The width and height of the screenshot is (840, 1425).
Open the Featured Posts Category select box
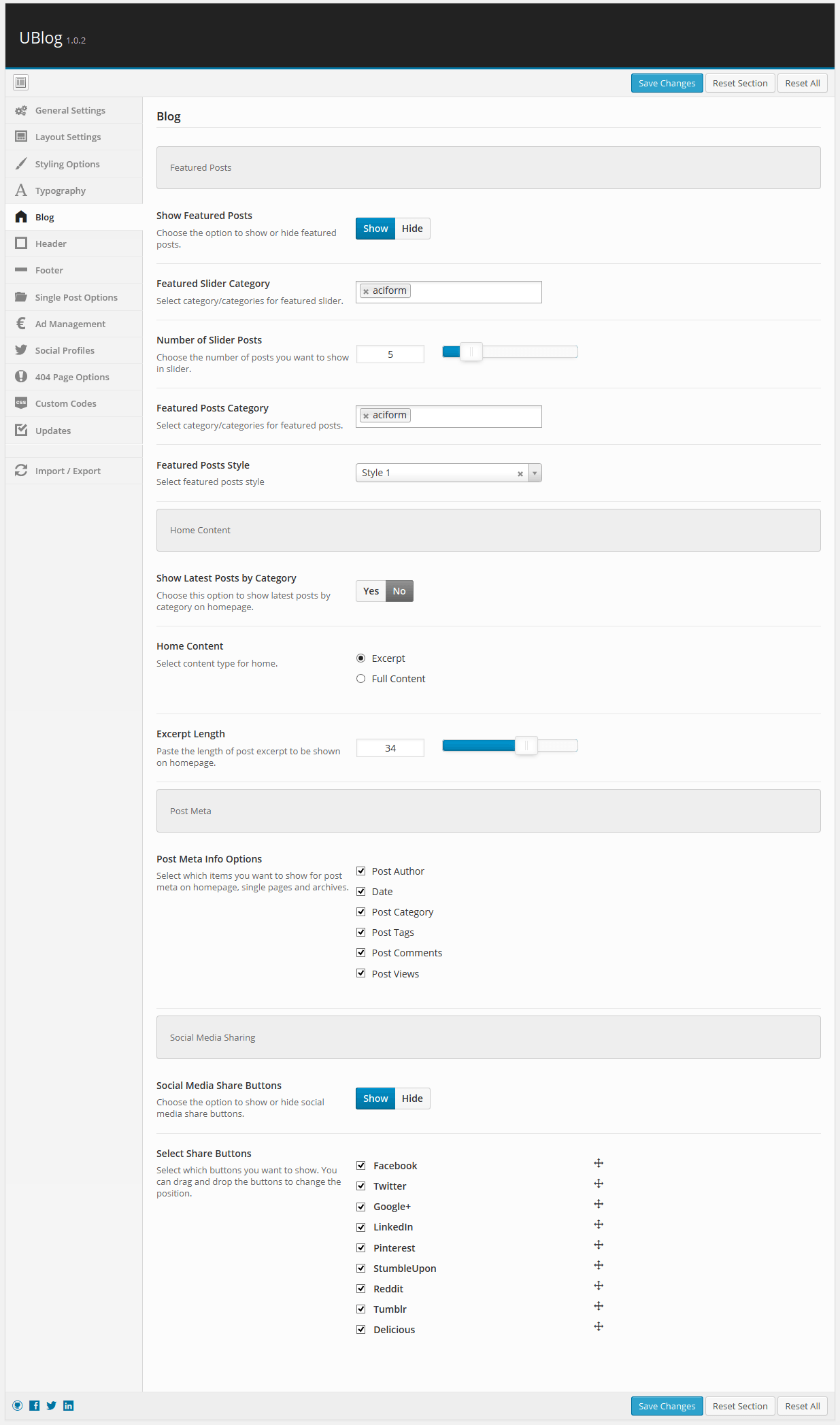point(475,416)
